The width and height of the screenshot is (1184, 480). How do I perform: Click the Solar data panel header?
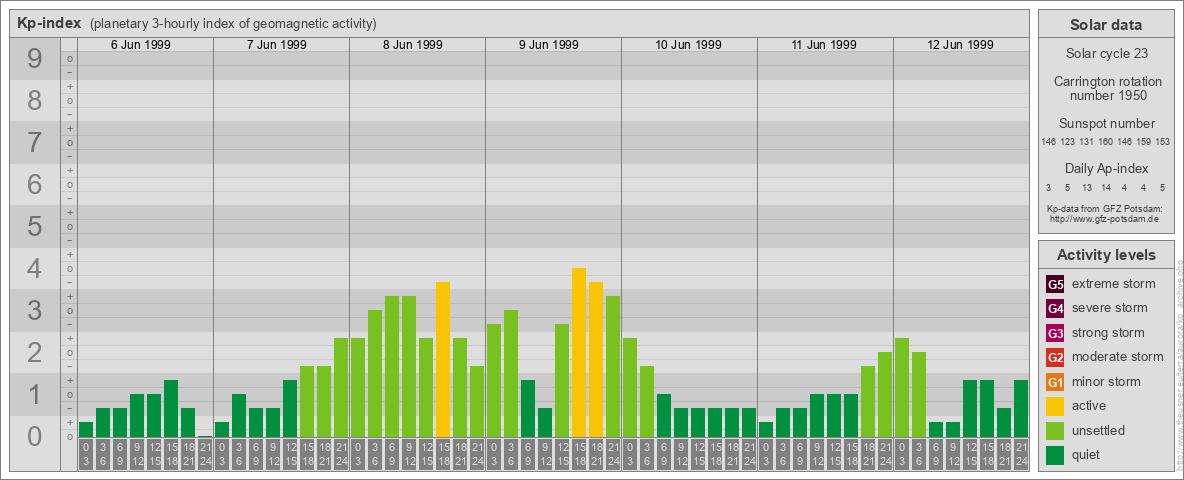pyautogui.click(x=1105, y=25)
